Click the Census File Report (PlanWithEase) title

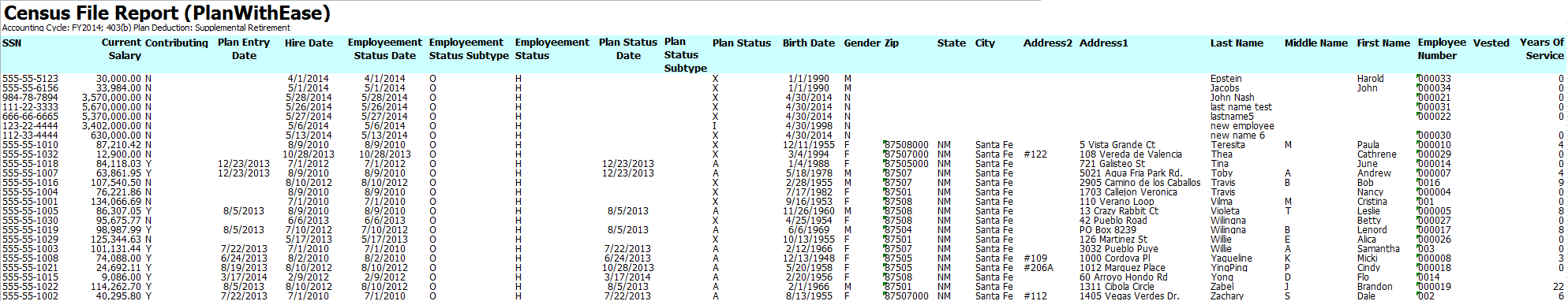167,13
